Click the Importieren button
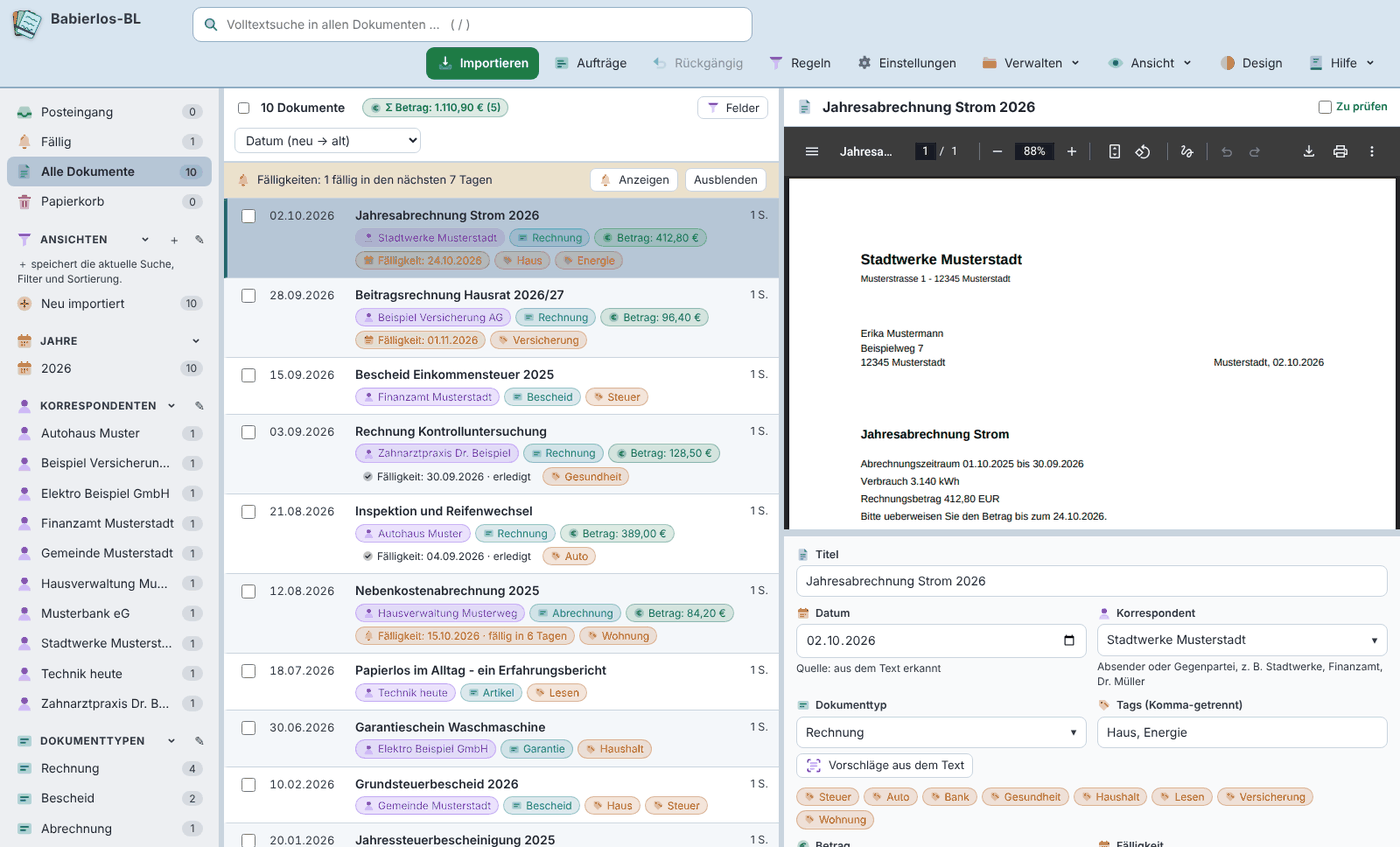 482,63
